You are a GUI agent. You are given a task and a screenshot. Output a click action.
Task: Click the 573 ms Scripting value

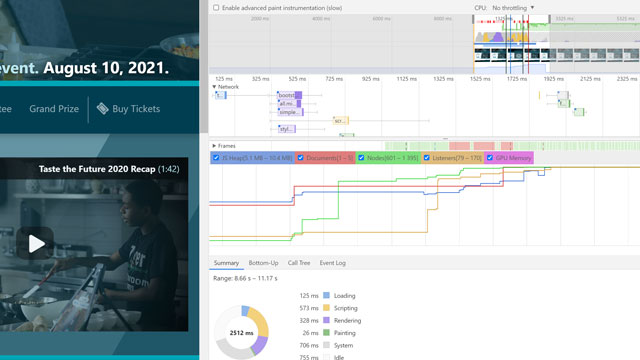(309, 308)
